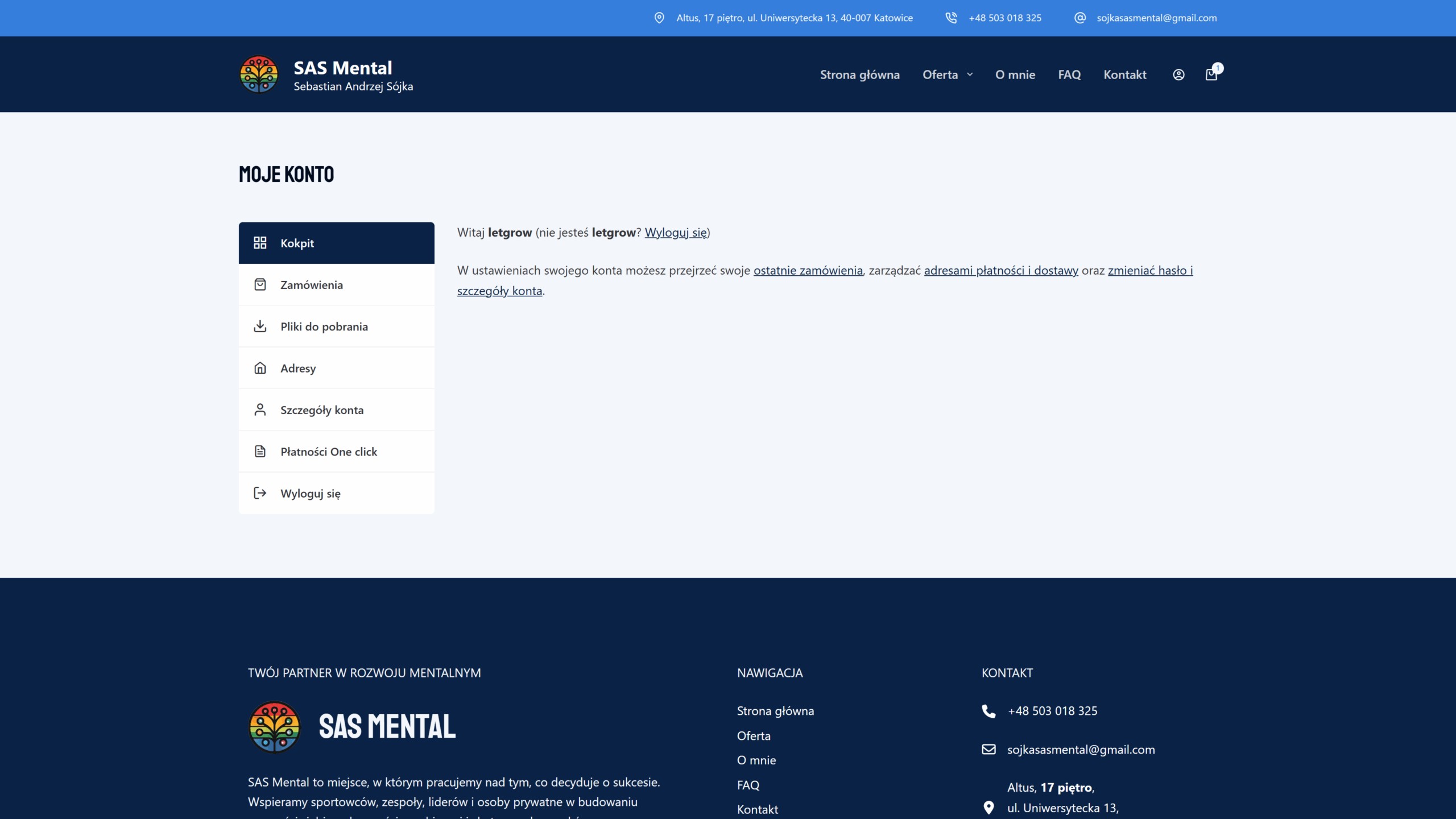This screenshot has width=1456, height=819.
Task: Click the footer SAS Mental logo
Action: click(x=275, y=726)
